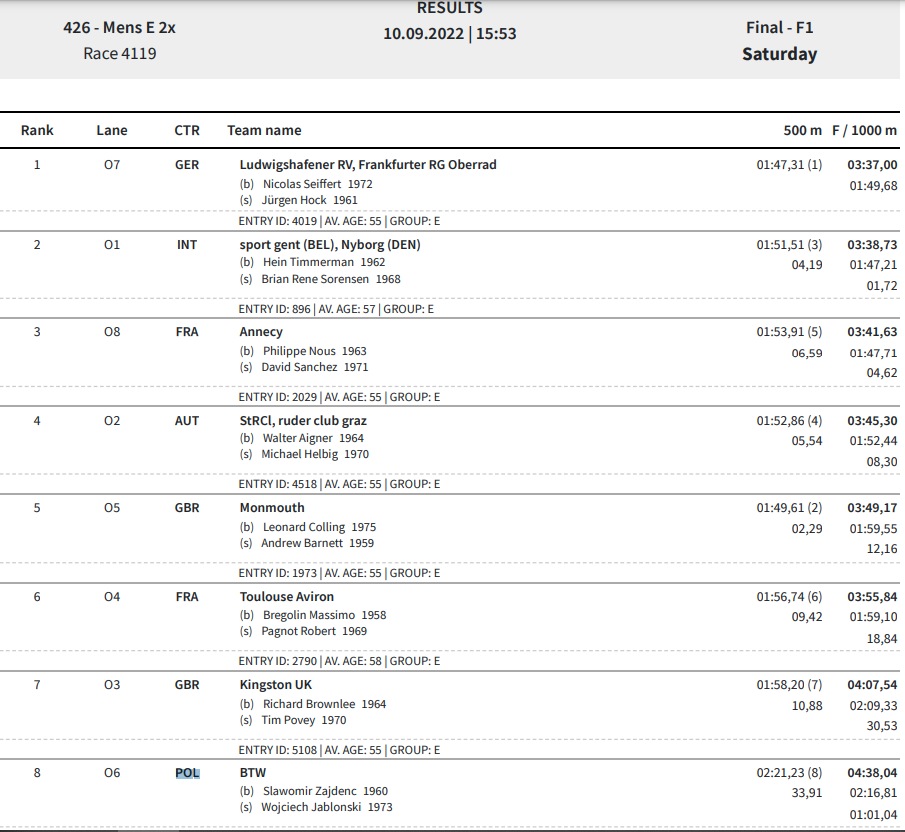Click the CTR column header

click(x=187, y=130)
